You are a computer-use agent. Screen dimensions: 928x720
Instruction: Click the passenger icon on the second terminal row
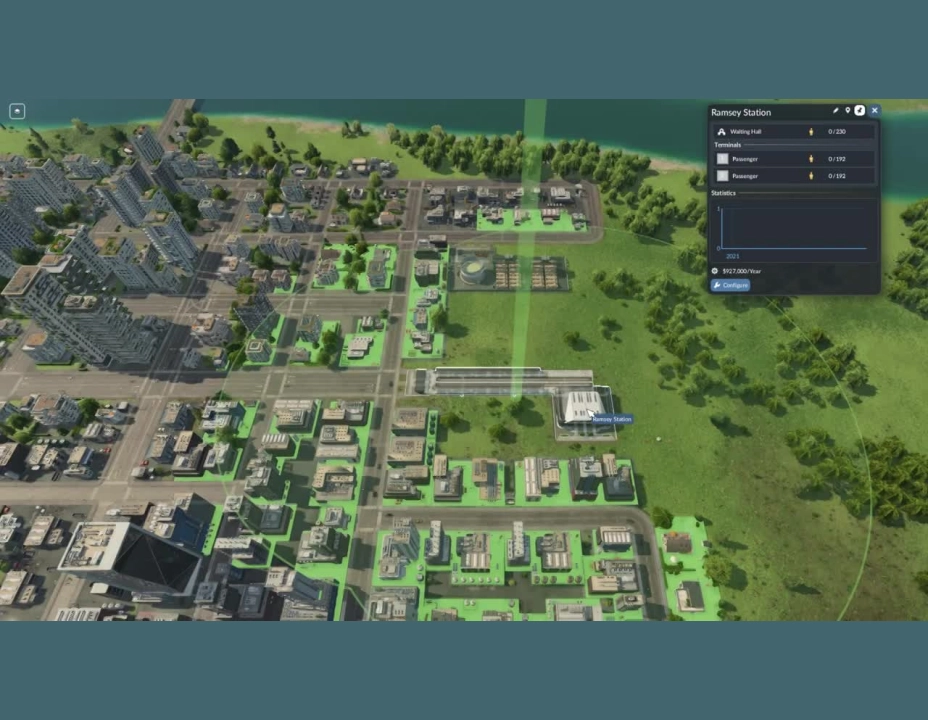[811, 176]
